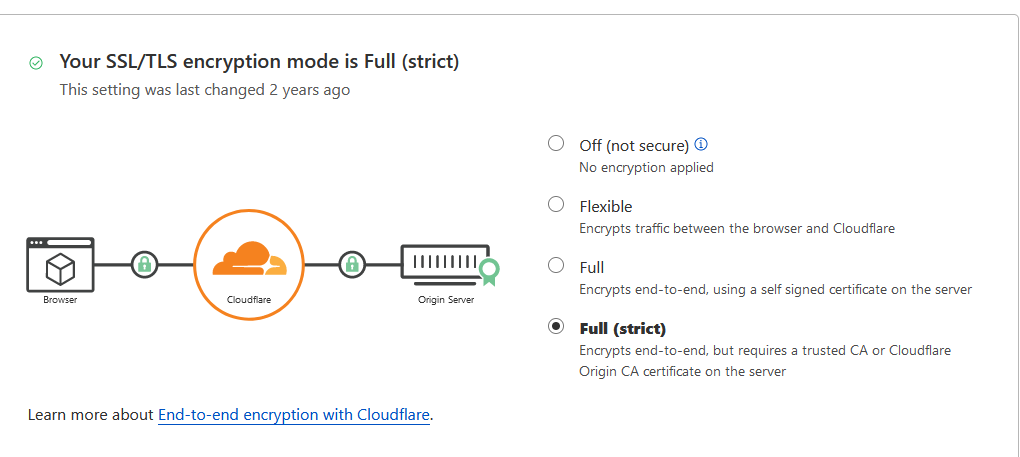Choose the Flexible encryption radio button
The height and width of the screenshot is (457, 1020).
(556, 204)
